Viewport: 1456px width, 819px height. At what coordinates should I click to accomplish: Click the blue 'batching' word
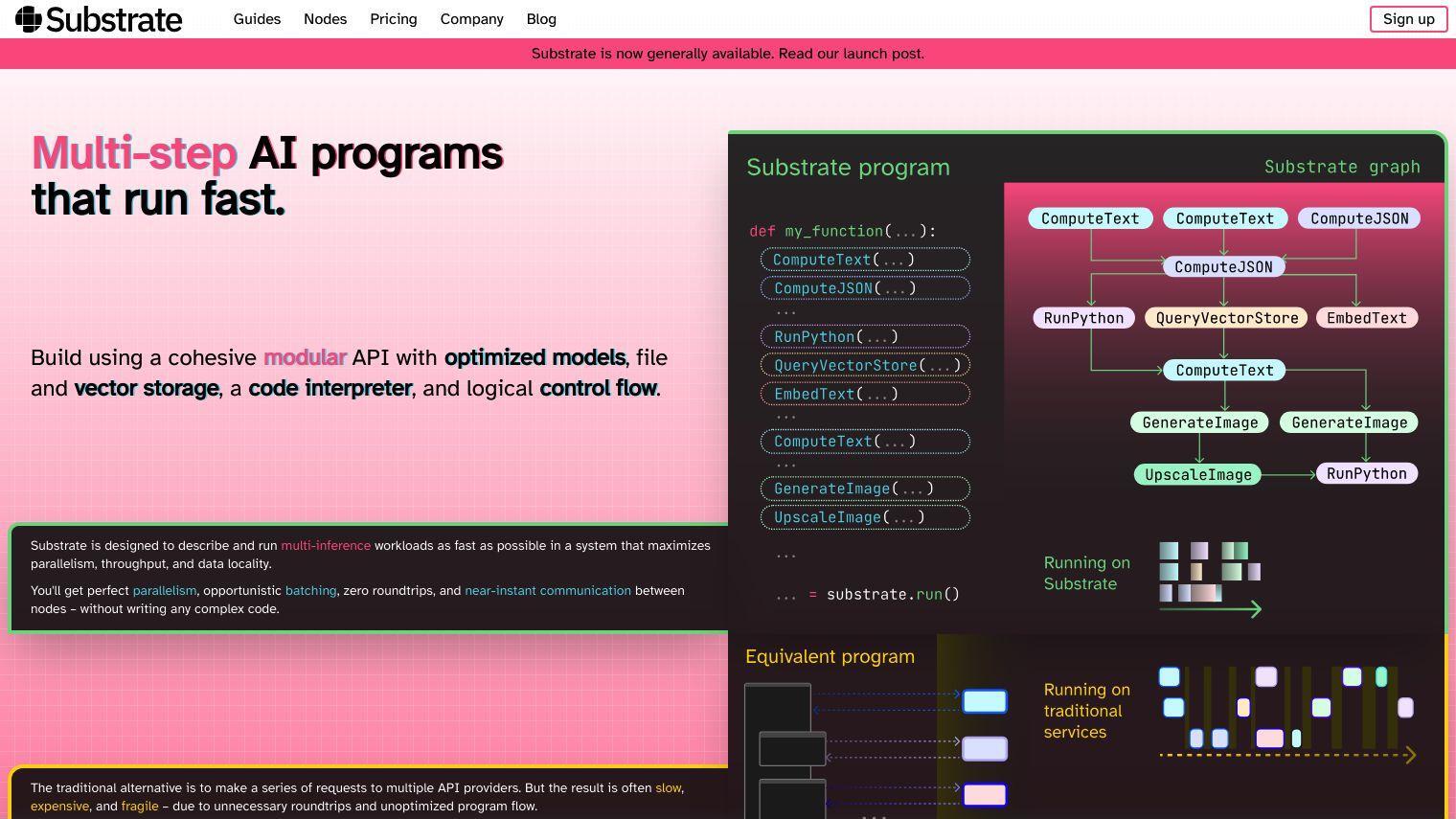tap(310, 590)
